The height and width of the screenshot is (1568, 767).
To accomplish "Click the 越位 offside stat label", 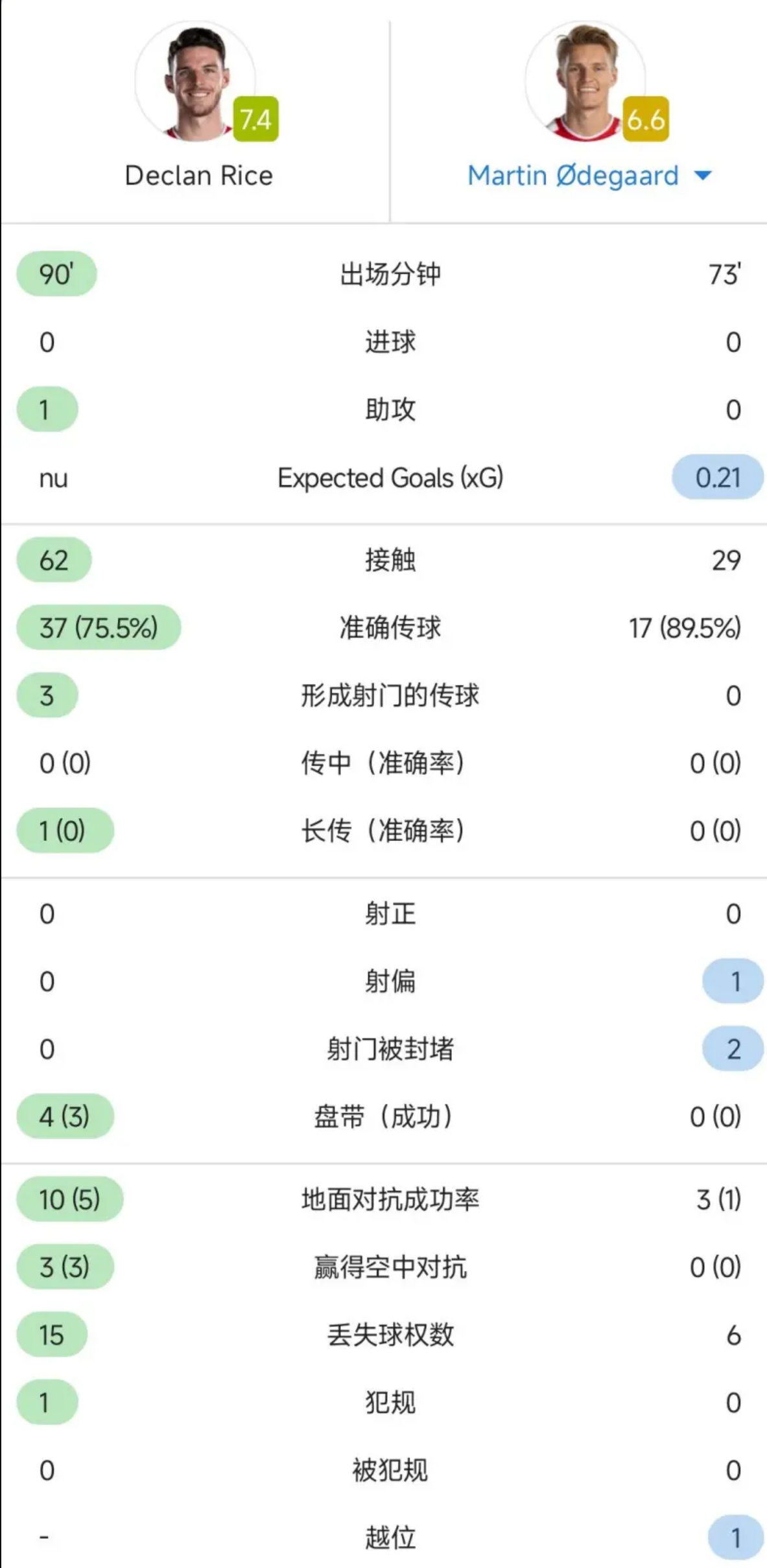I will (390, 1537).
